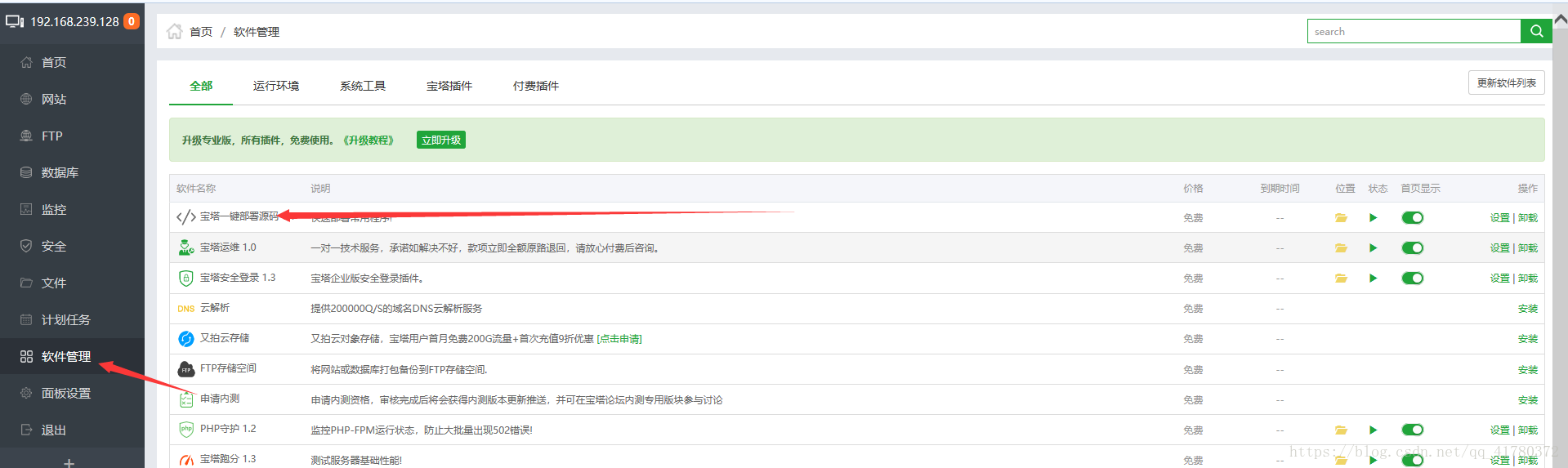Click the 云解析 DNS icon
Image resolution: width=1568 pixels, height=468 pixels.
point(186,309)
